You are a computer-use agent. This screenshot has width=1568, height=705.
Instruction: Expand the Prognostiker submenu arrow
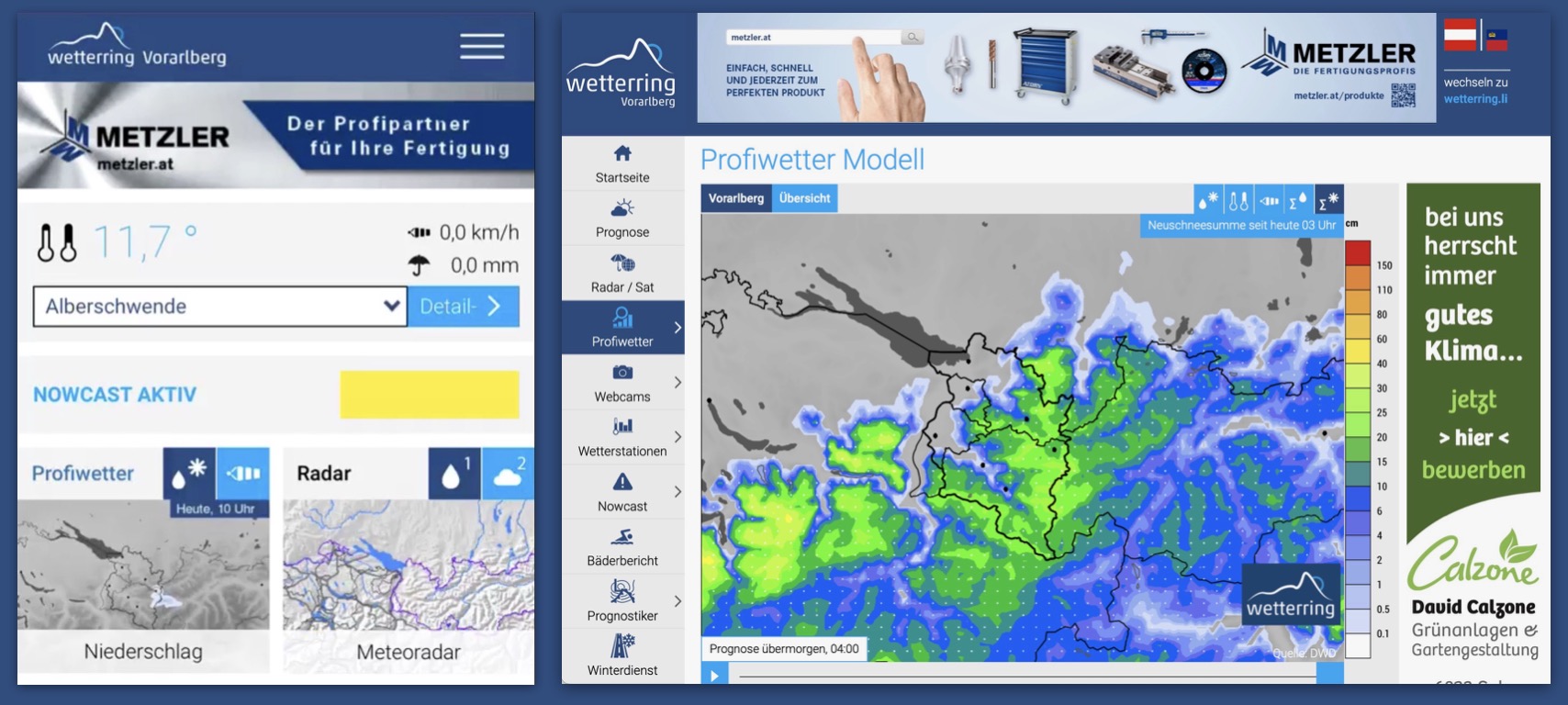678,601
